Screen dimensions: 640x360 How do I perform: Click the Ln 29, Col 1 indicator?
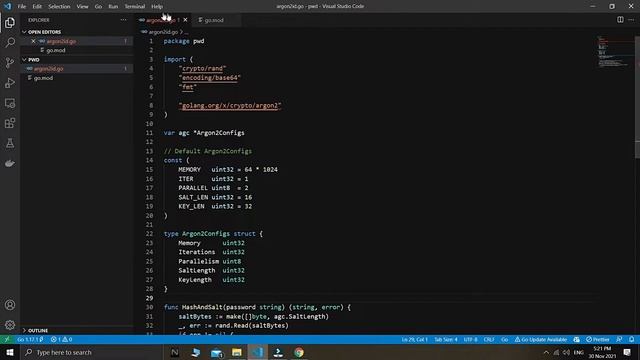tap(414, 340)
